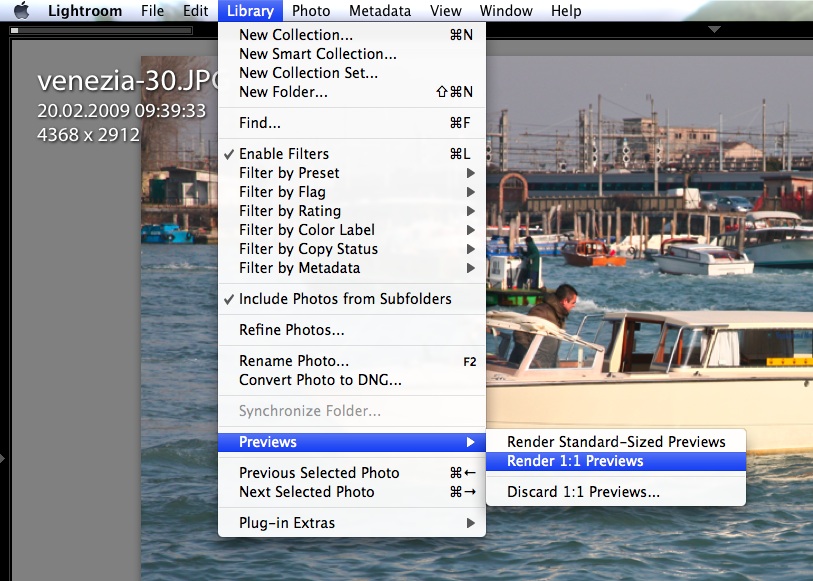
Task: Click the Apple logo menu icon
Action: (22, 11)
